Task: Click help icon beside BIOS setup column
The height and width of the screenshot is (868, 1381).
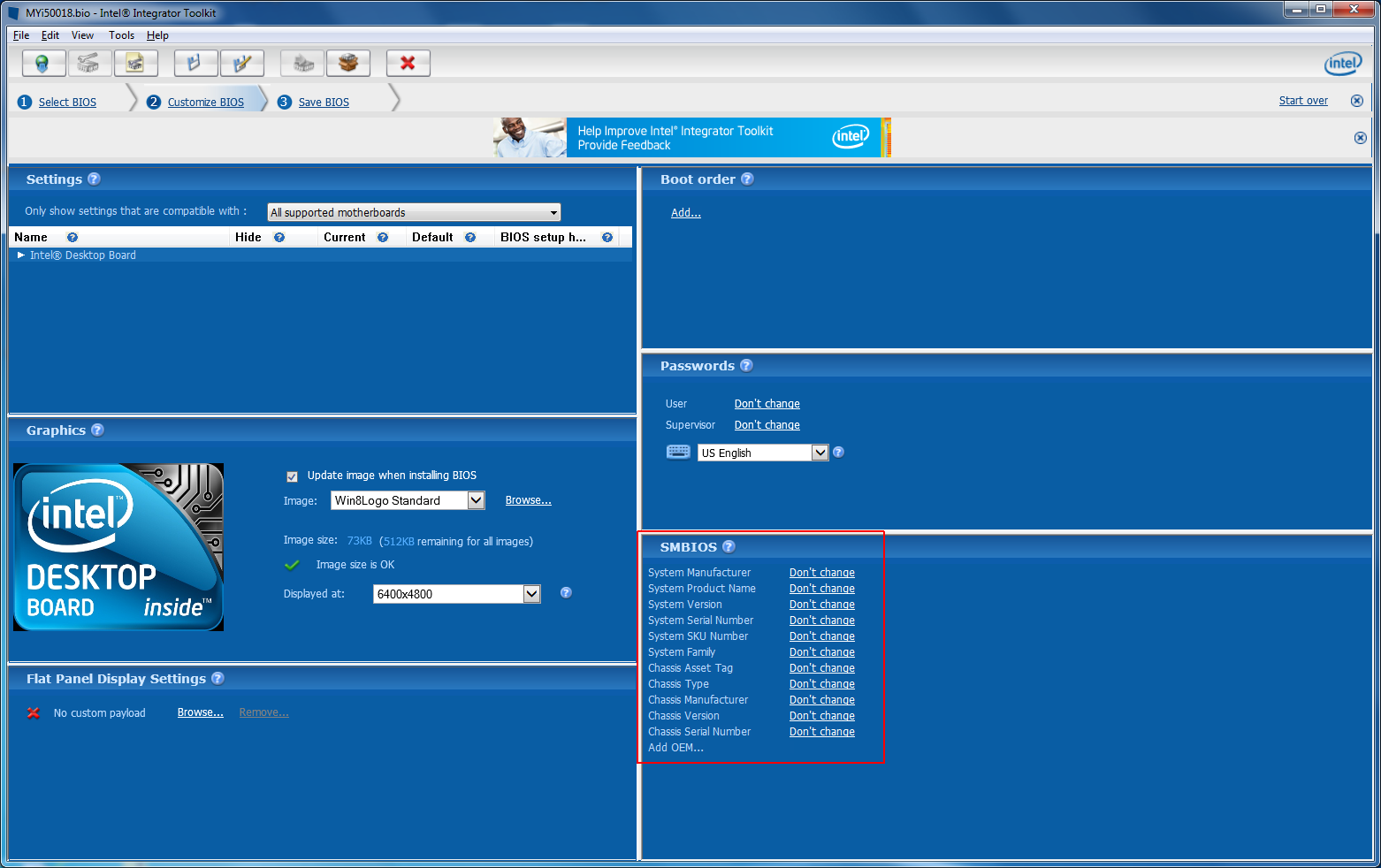Action: pyautogui.click(x=607, y=237)
